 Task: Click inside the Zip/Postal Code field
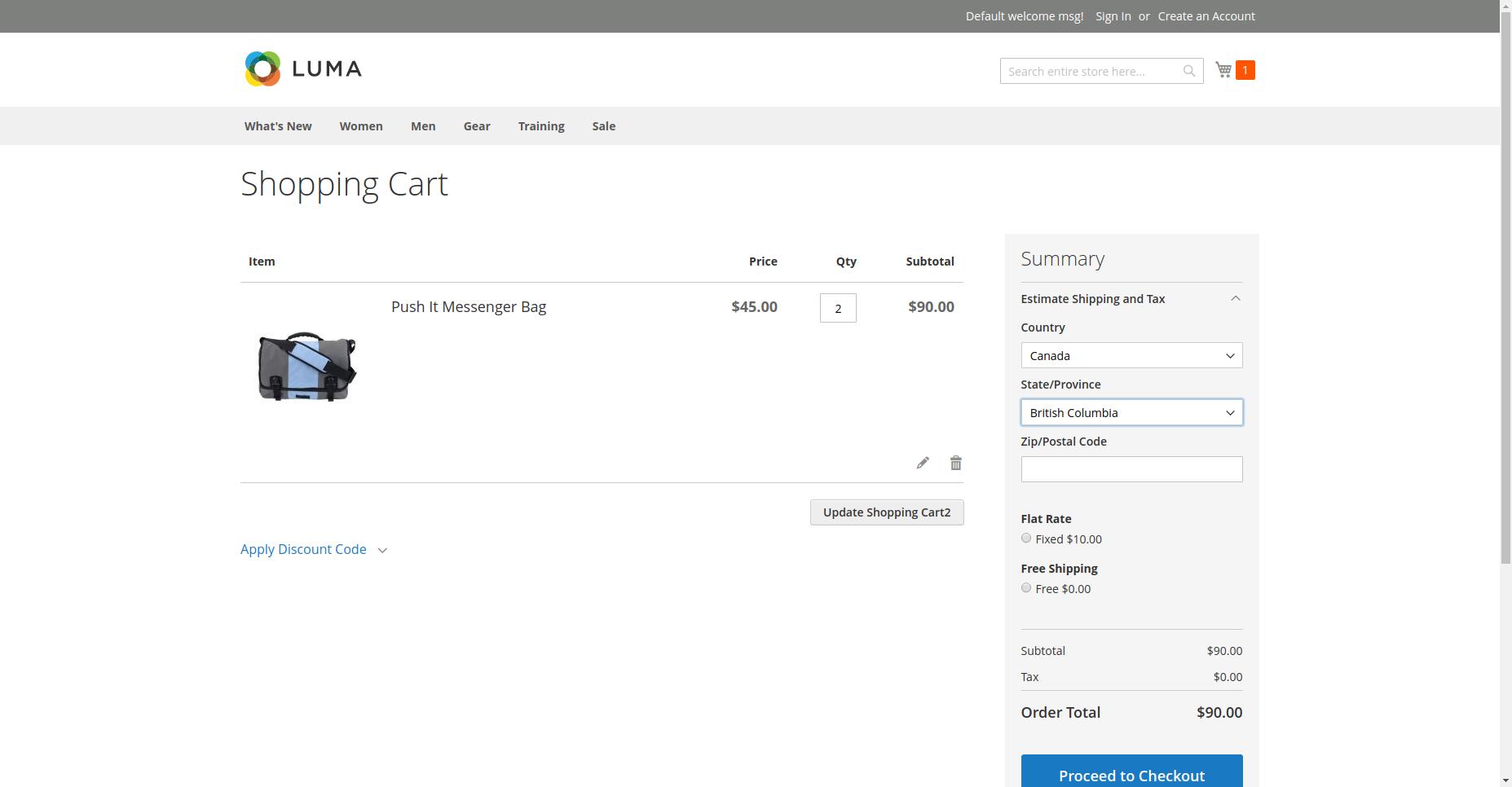pos(1131,468)
